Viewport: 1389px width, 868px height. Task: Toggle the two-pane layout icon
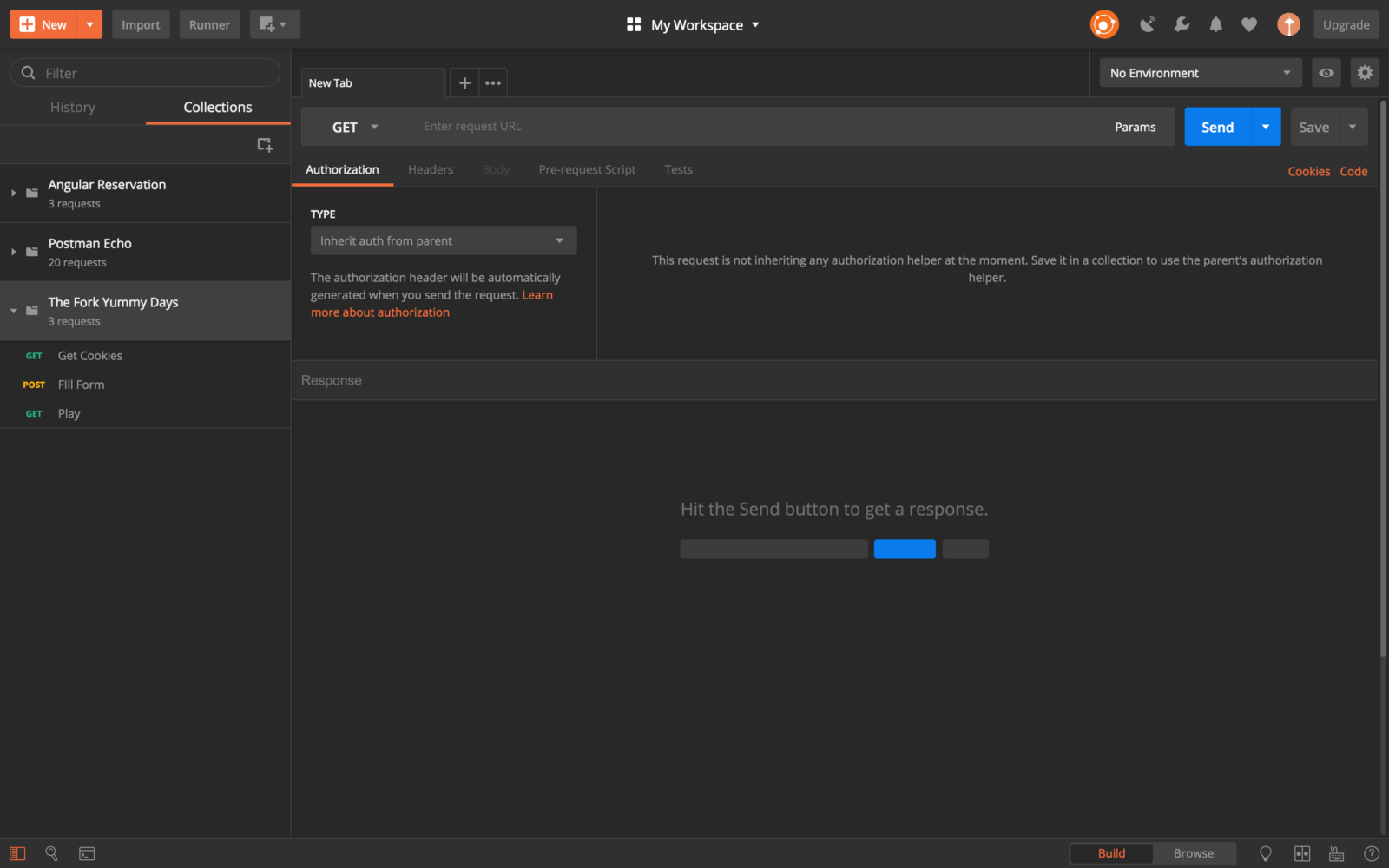tap(1302, 853)
